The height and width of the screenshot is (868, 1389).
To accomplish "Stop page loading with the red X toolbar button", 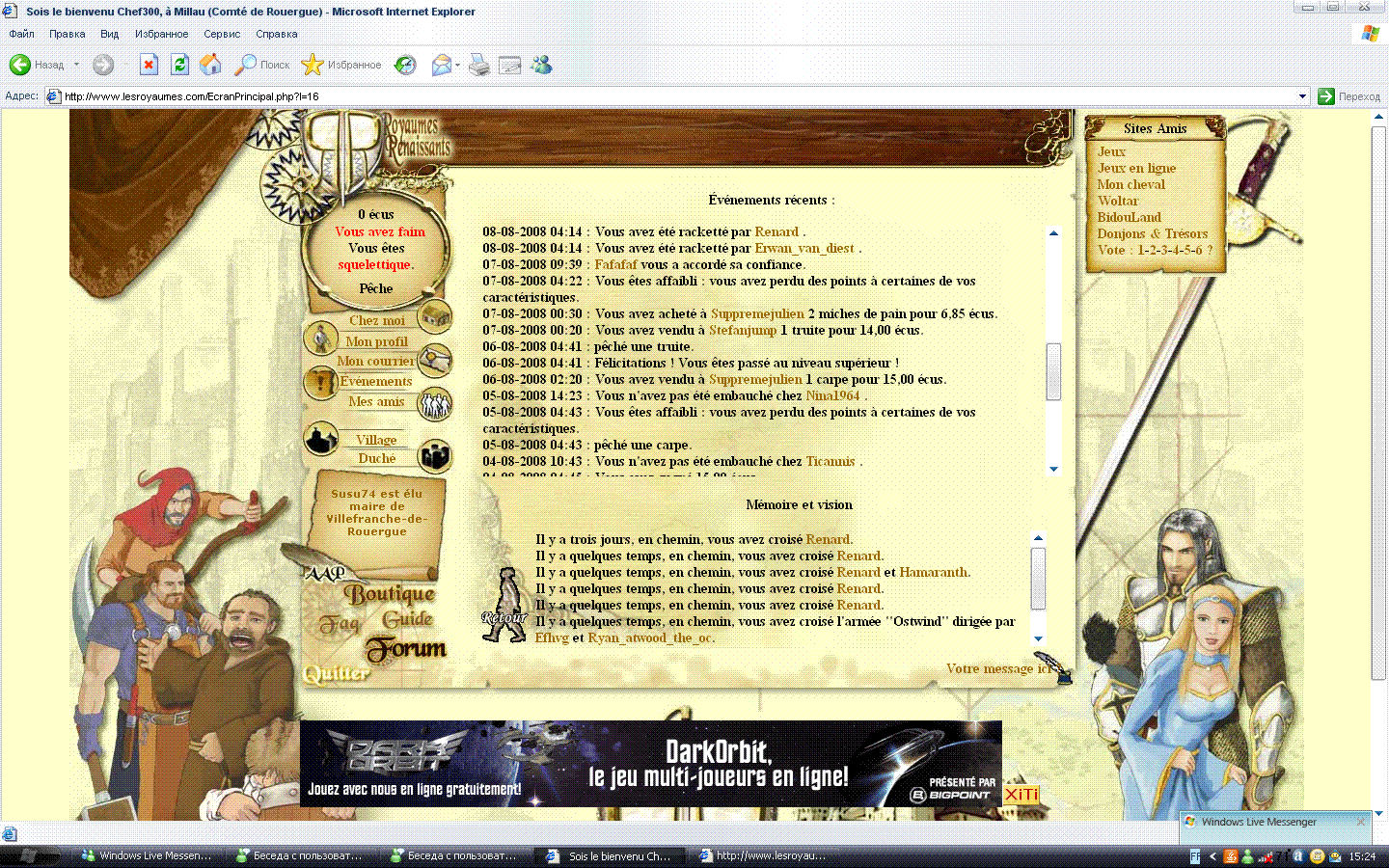I will (148, 64).
